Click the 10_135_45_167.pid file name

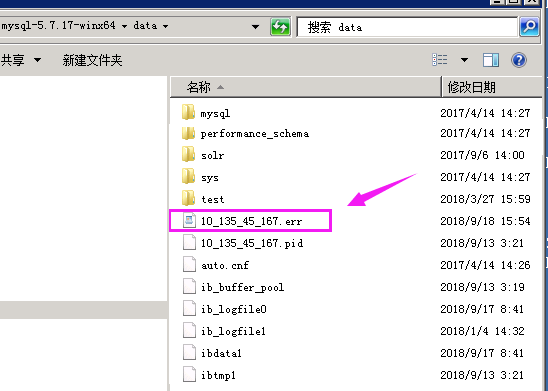click(252, 243)
